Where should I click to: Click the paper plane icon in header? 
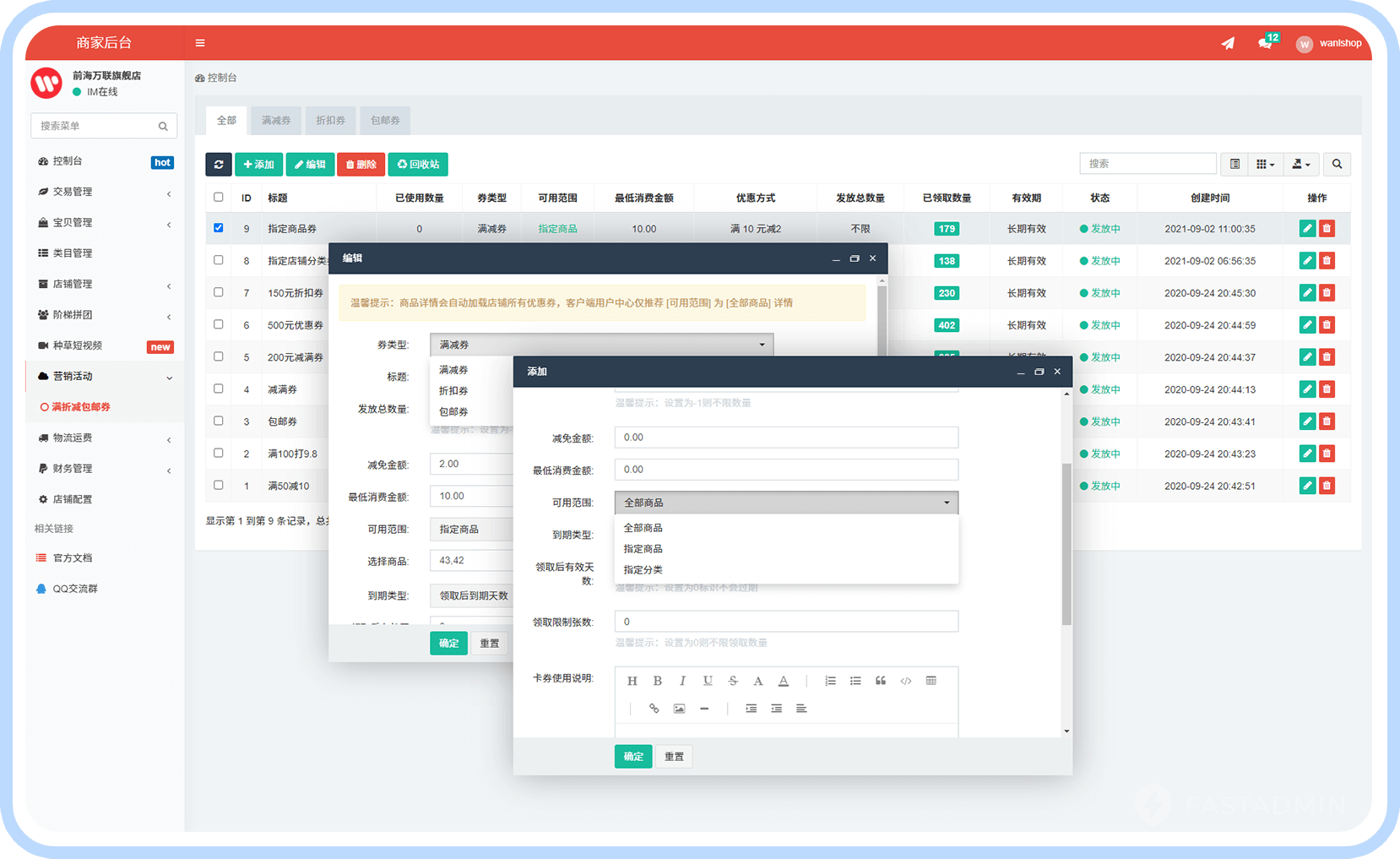point(1228,43)
